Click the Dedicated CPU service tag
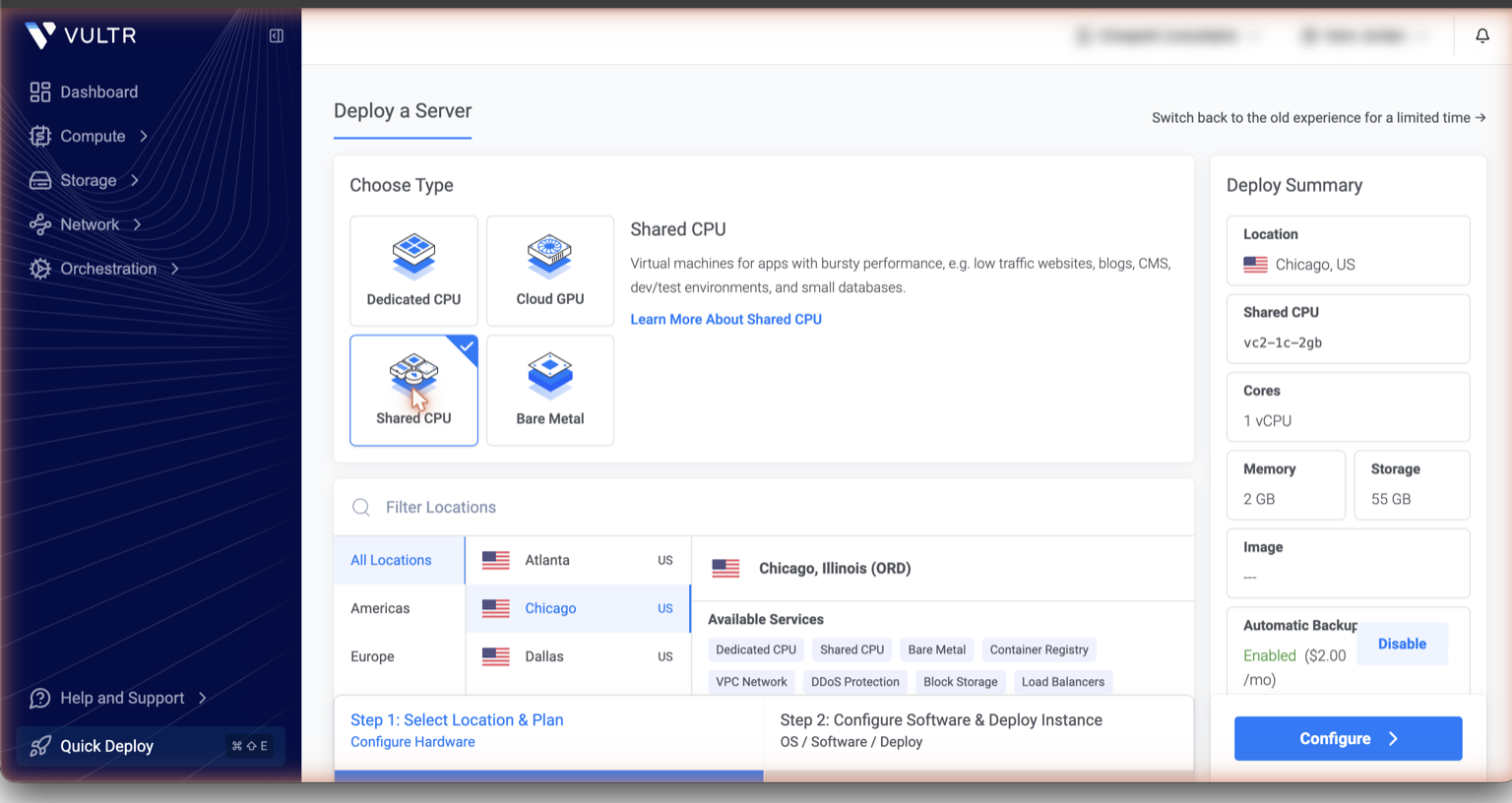This screenshot has width=1512, height=803. point(756,649)
